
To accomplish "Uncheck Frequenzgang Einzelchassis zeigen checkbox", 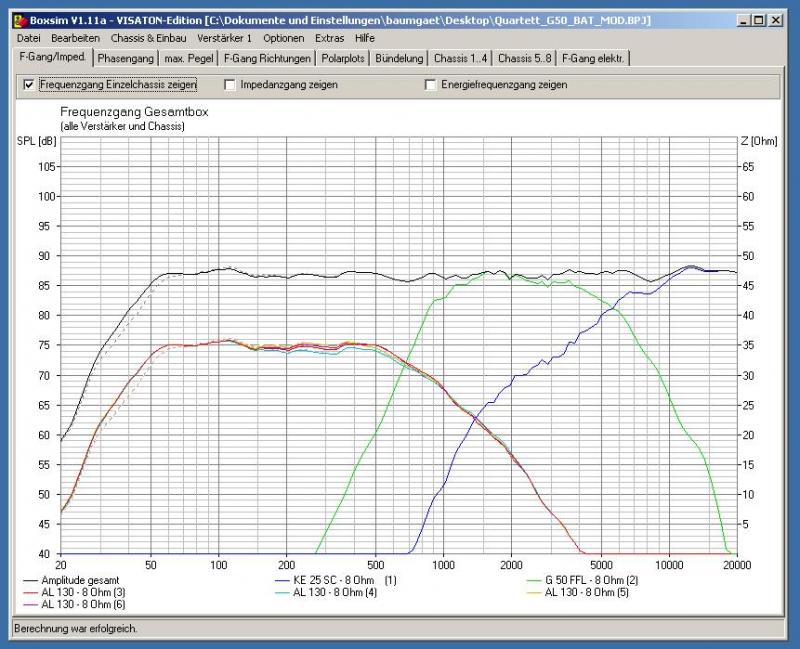I will [28, 85].
